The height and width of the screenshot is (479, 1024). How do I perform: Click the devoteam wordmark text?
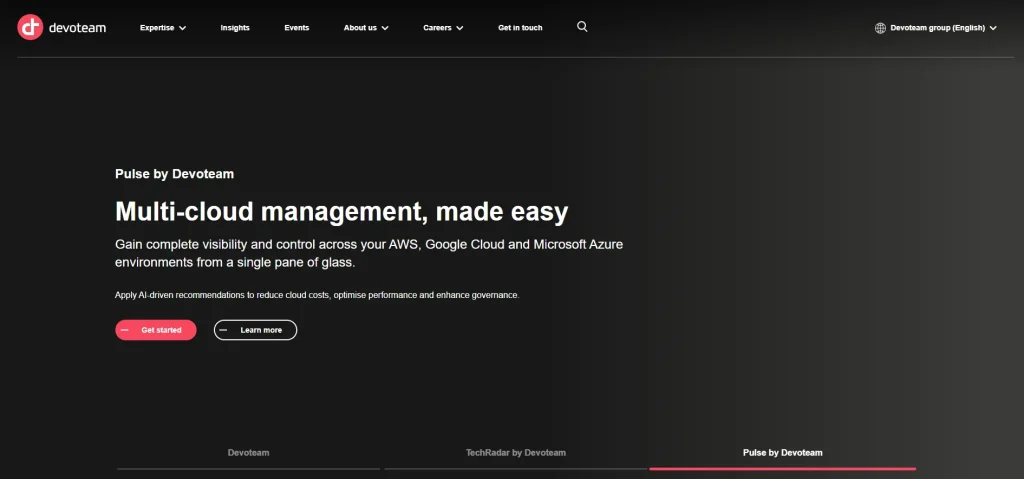[x=77, y=28]
